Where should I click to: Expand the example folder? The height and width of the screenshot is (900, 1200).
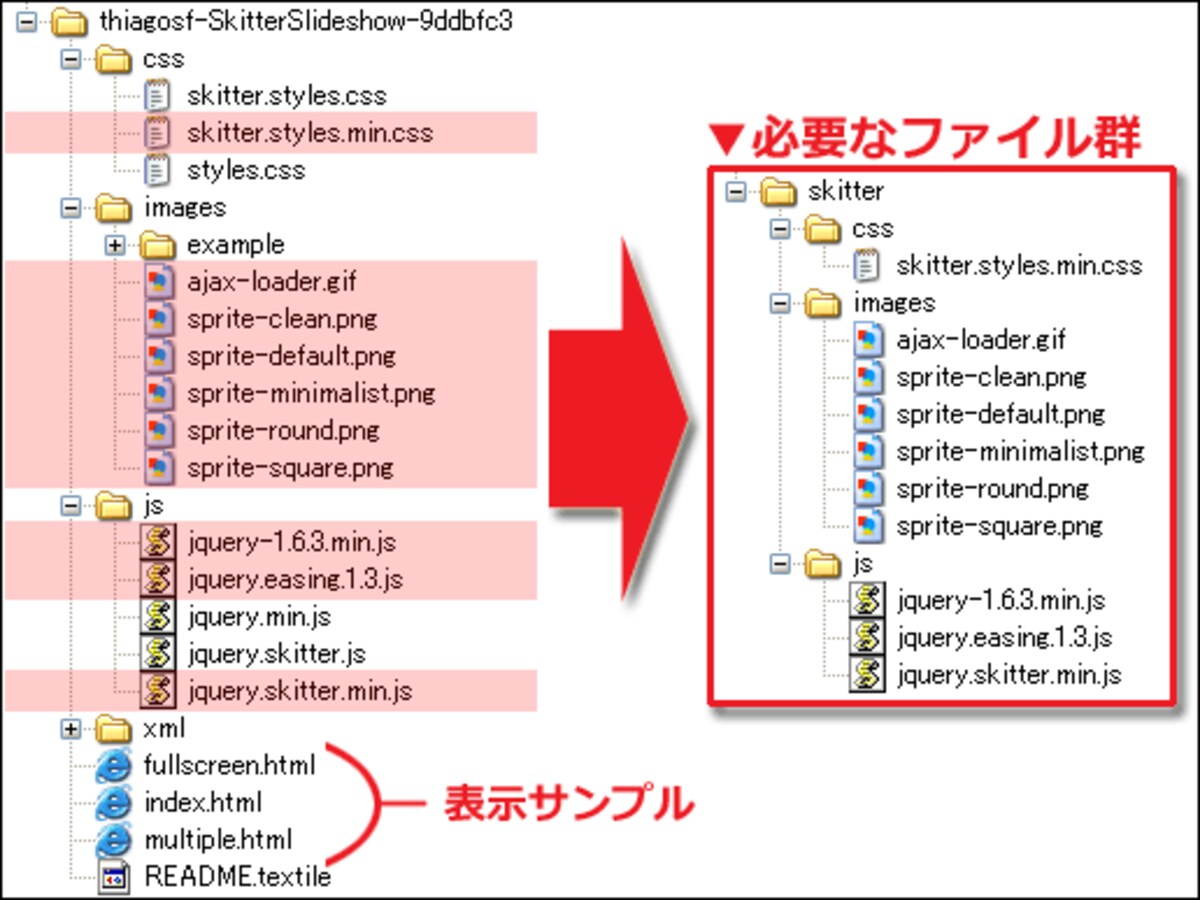114,244
